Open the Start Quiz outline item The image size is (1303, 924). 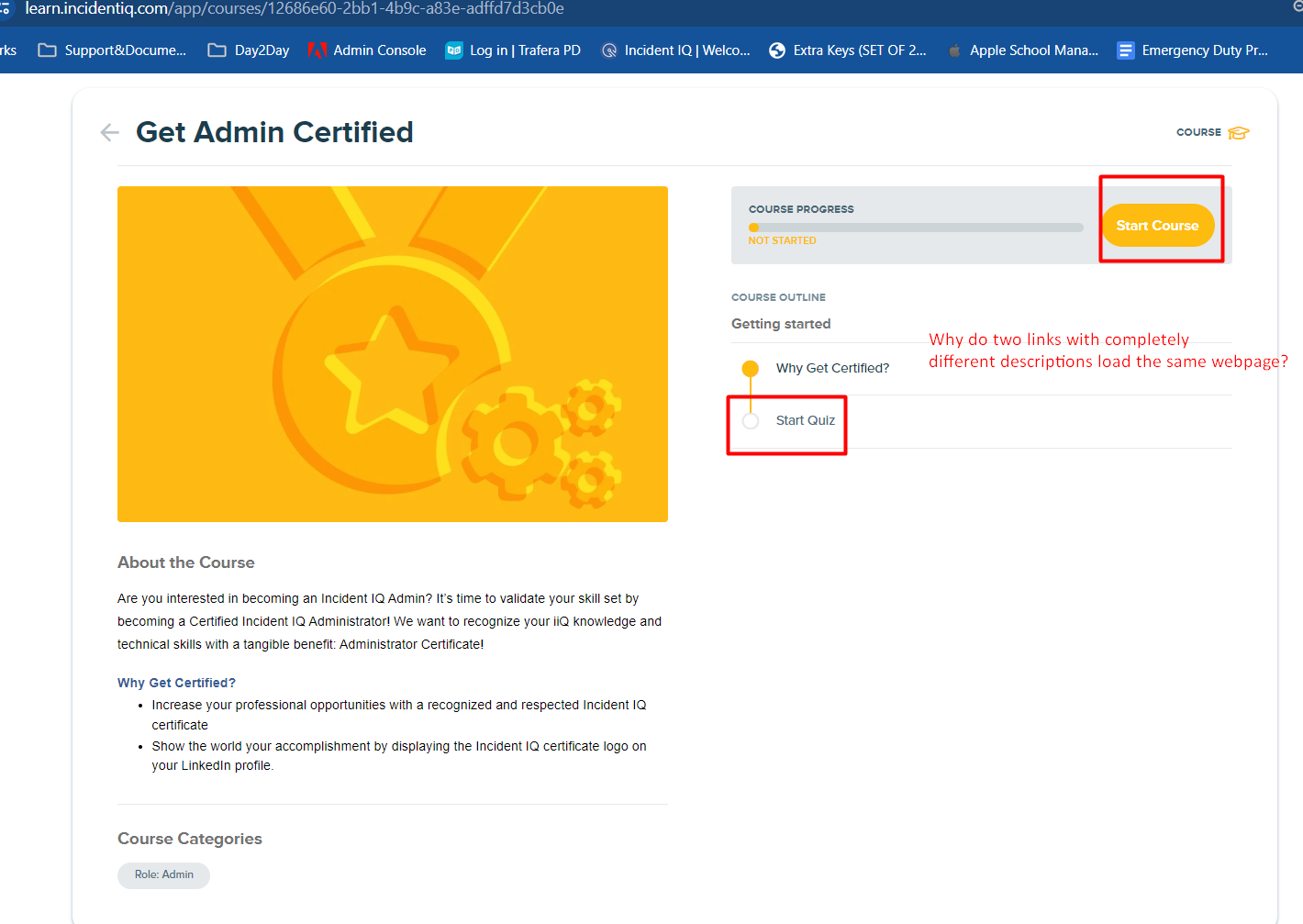[x=806, y=420]
